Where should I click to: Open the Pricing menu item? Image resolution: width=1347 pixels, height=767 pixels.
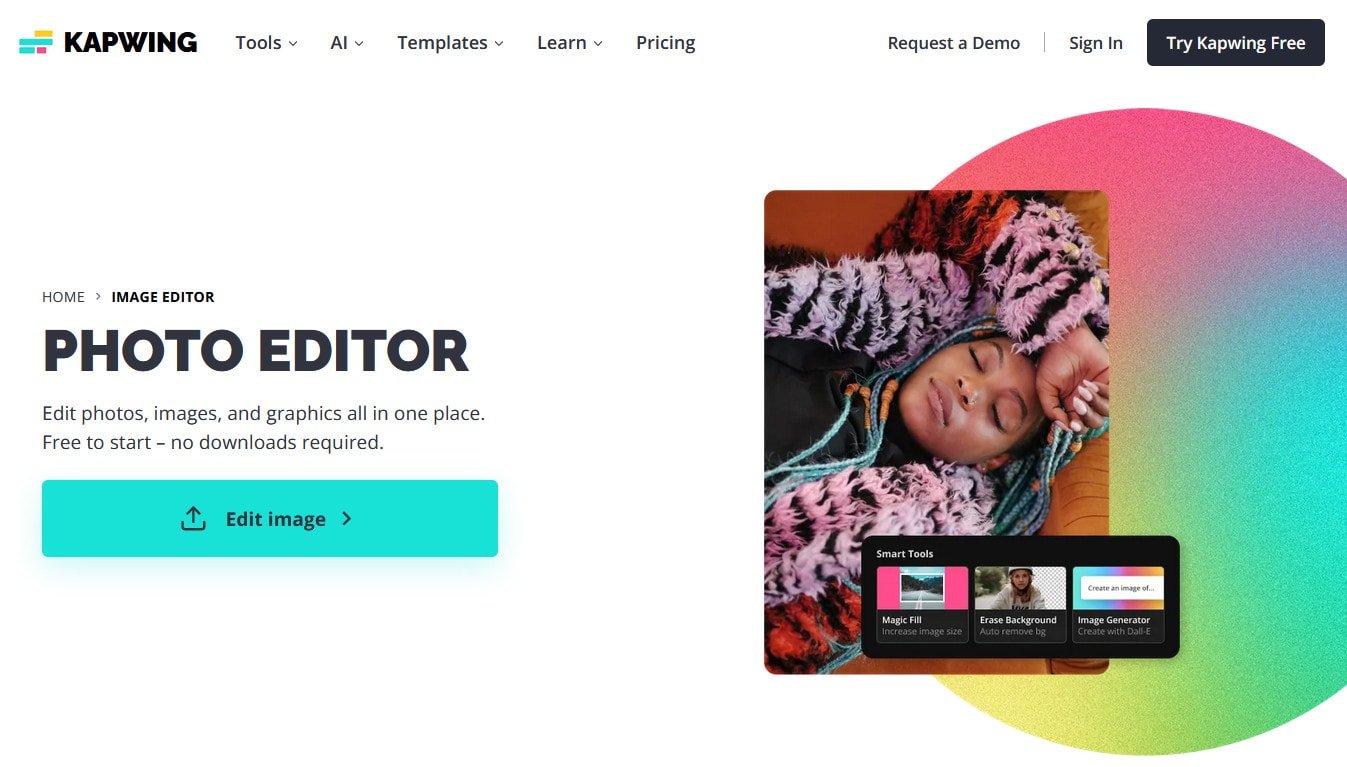[666, 43]
